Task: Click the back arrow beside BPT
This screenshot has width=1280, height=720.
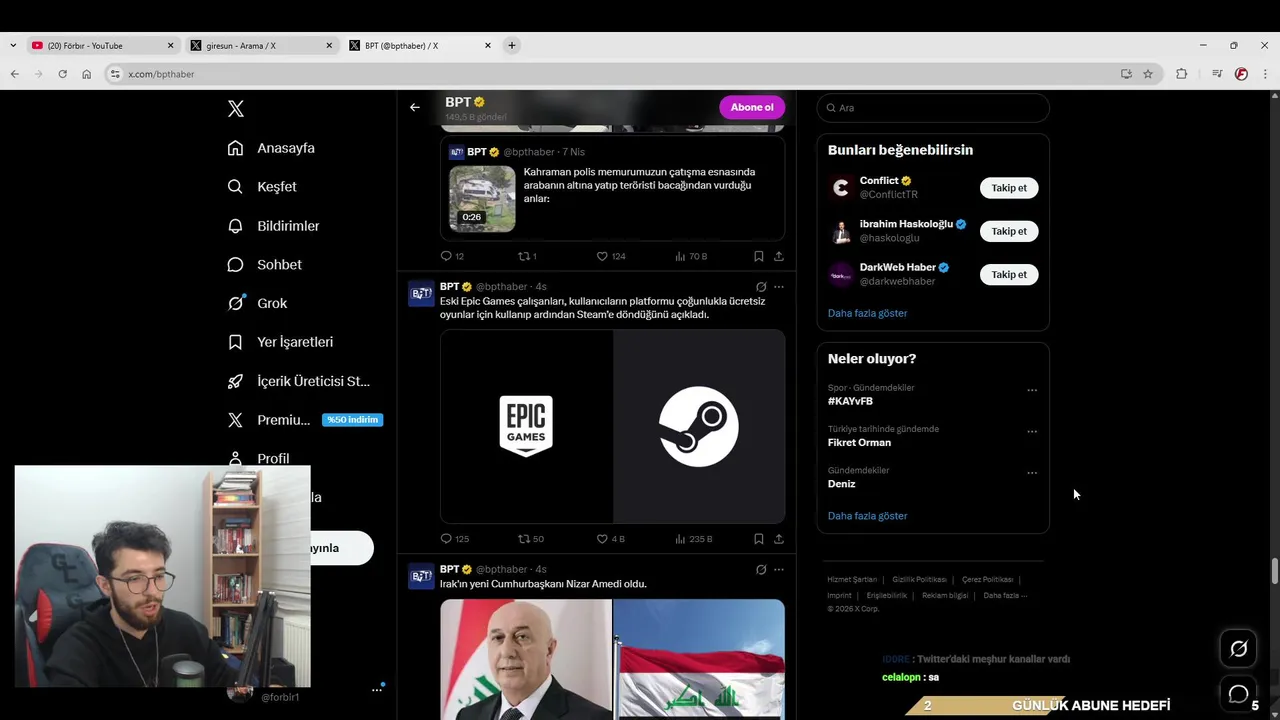Action: 415,107
